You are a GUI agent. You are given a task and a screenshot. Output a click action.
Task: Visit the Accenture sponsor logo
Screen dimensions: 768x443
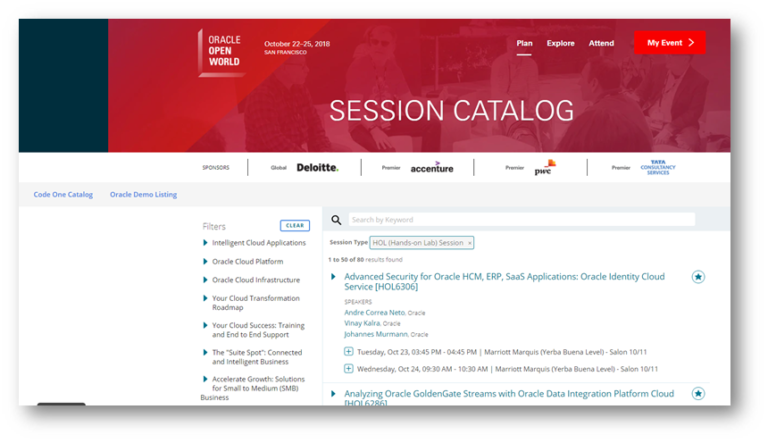coord(432,168)
